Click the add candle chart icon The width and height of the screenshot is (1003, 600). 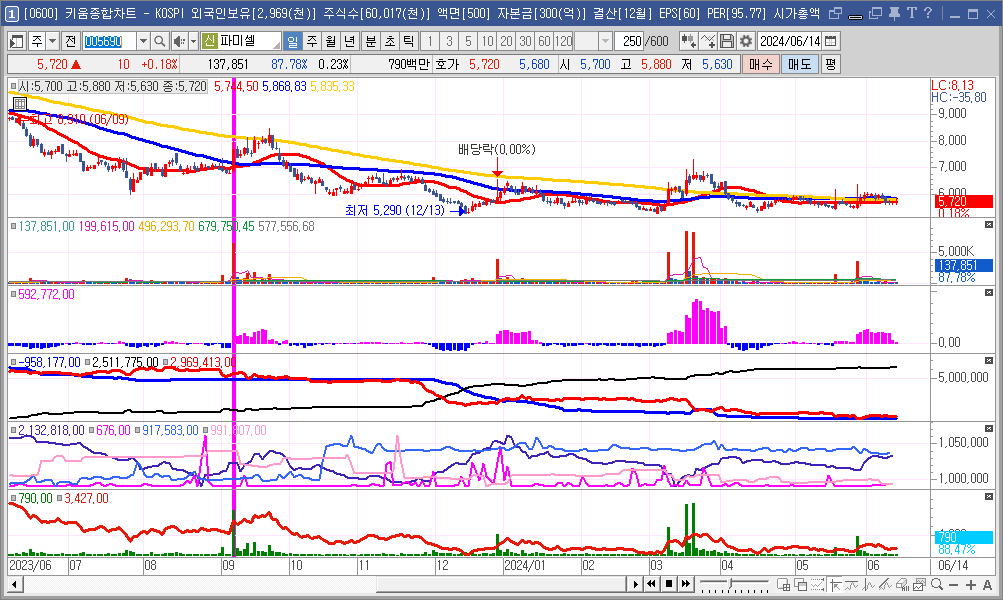pos(688,41)
